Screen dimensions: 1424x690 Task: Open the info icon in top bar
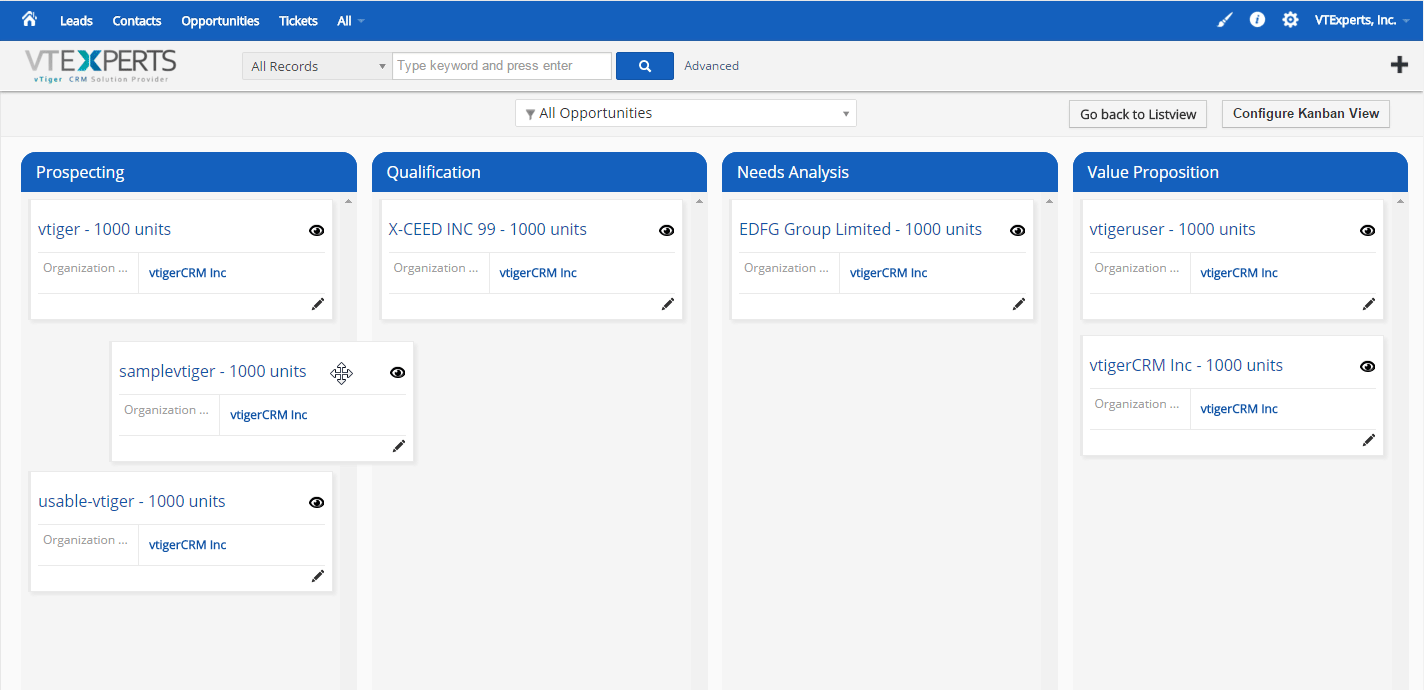(1257, 20)
